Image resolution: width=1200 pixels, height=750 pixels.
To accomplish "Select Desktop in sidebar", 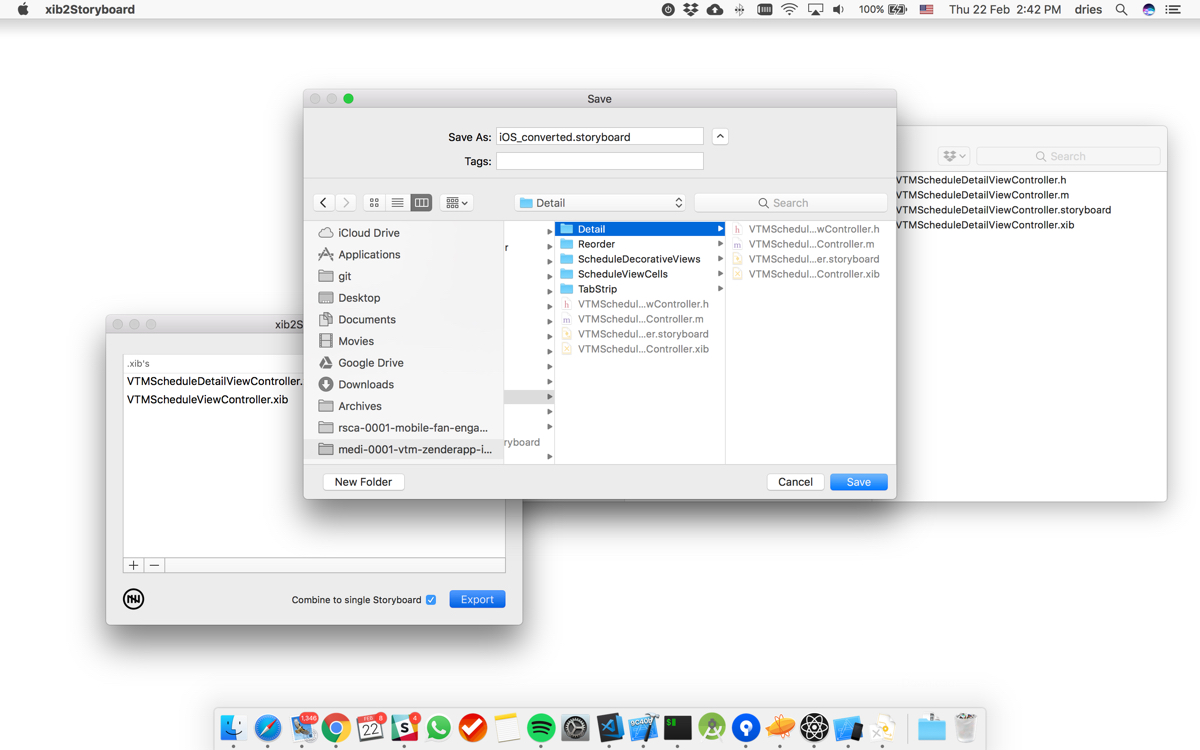I will (359, 298).
